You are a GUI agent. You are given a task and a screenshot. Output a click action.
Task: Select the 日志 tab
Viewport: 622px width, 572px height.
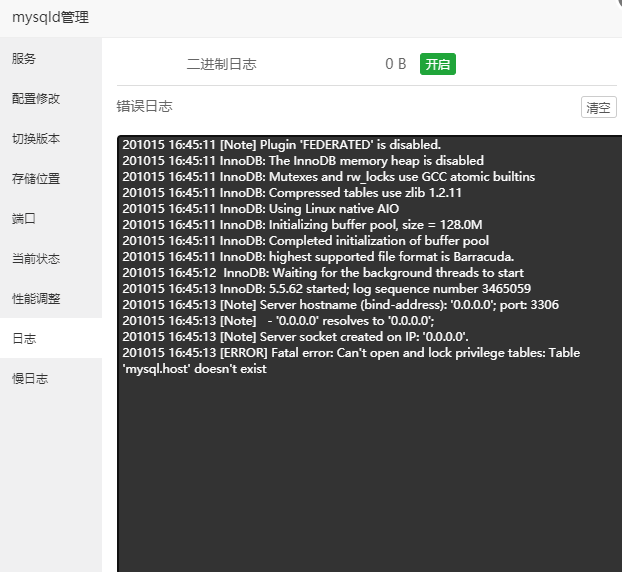point(51,338)
